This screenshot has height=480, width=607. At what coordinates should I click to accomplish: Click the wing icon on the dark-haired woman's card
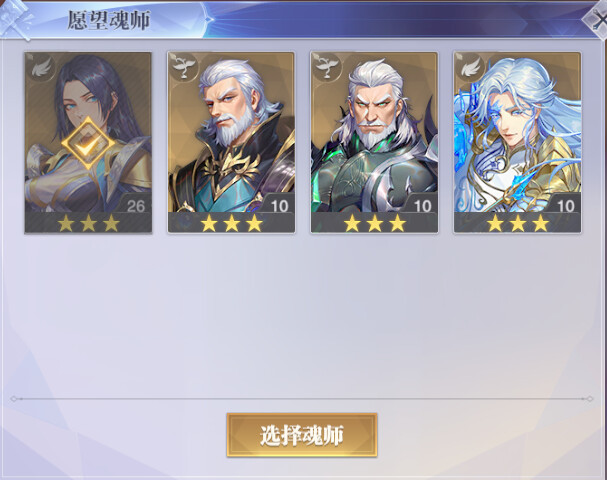pos(41,68)
